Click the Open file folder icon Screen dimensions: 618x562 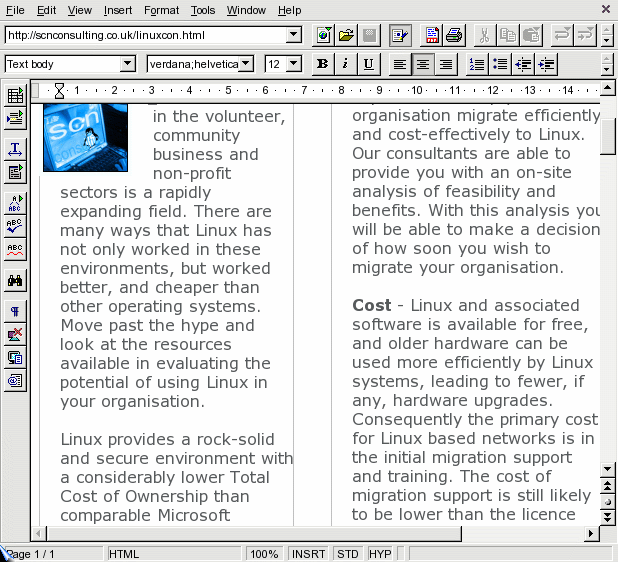(346, 35)
